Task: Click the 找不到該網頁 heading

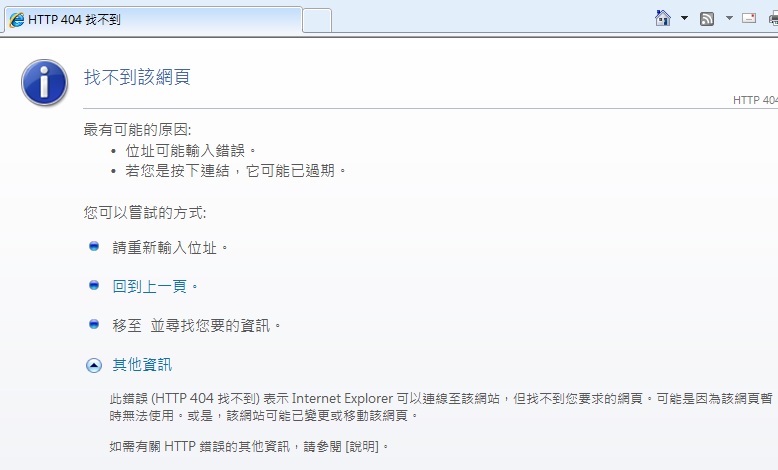Action: pyautogui.click(x=137, y=77)
